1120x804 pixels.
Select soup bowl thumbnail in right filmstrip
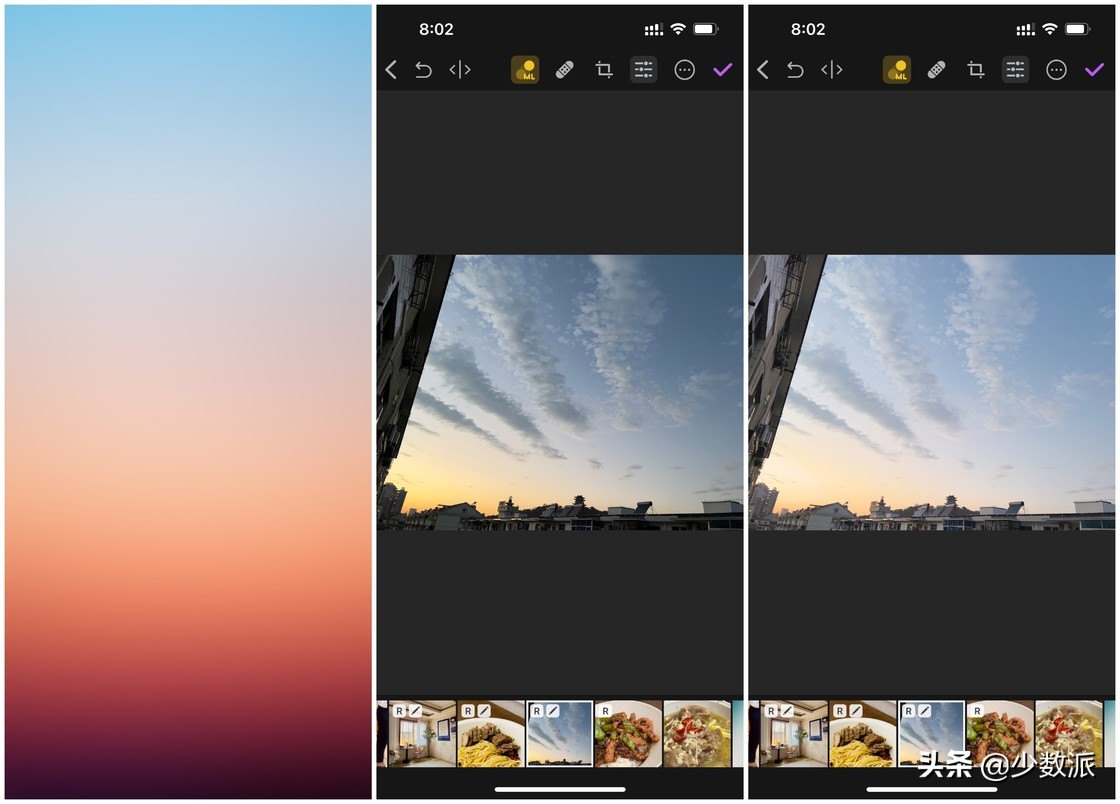pos(1069,734)
